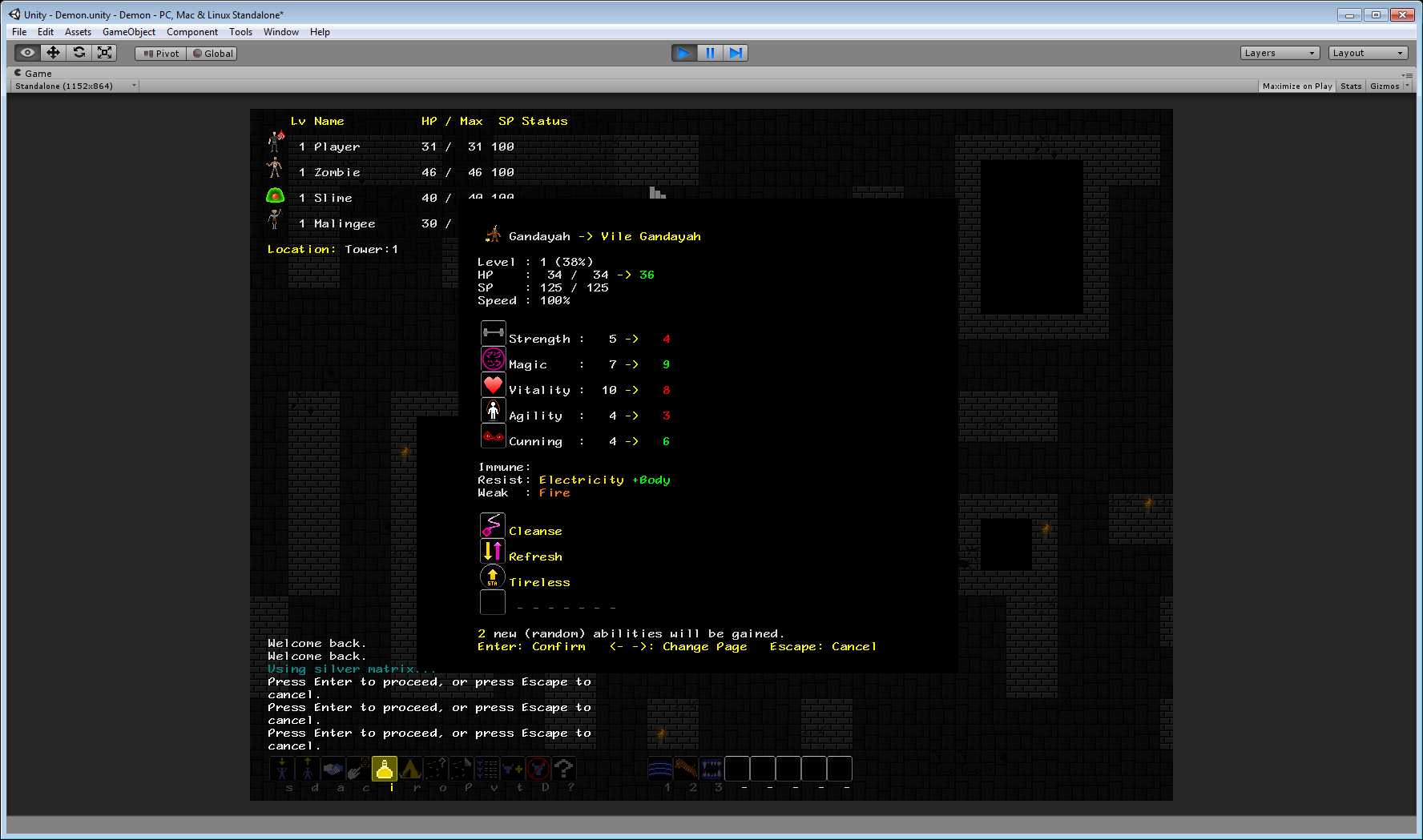Click the question mark help icon
The image size is (1423, 840).
tap(564, 769)
